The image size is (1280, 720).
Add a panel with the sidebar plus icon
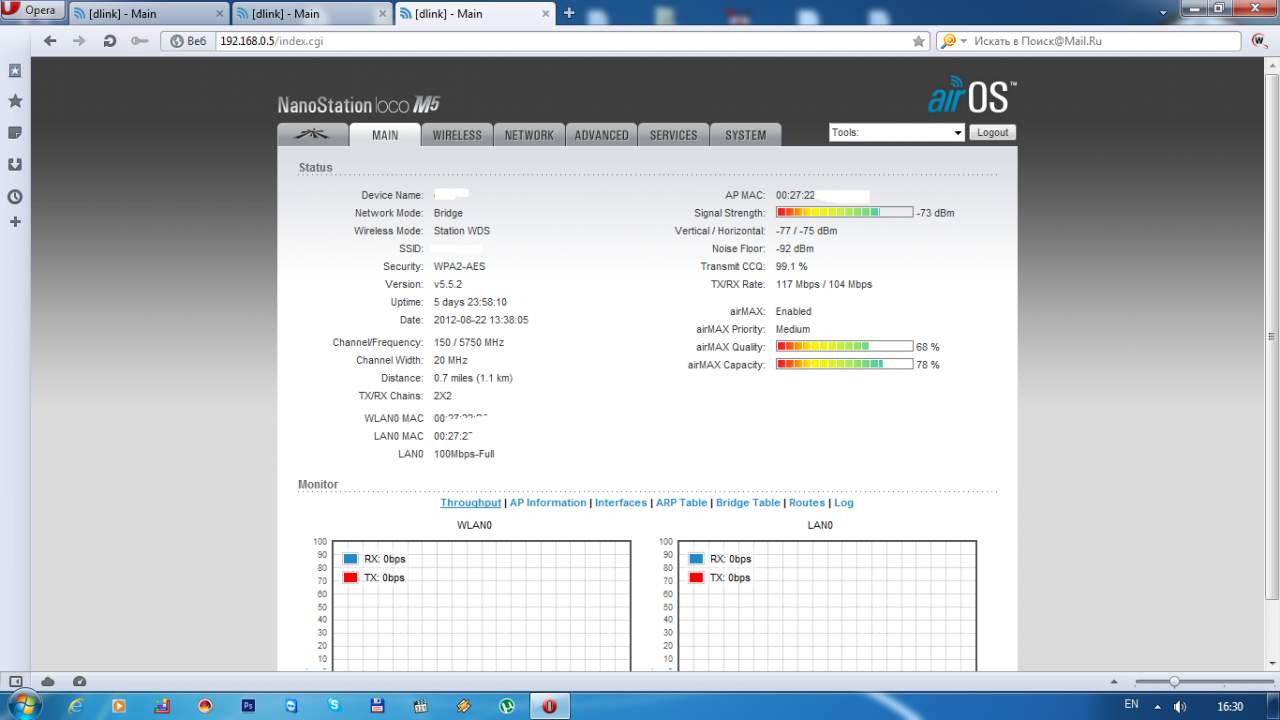coord(15,221)
